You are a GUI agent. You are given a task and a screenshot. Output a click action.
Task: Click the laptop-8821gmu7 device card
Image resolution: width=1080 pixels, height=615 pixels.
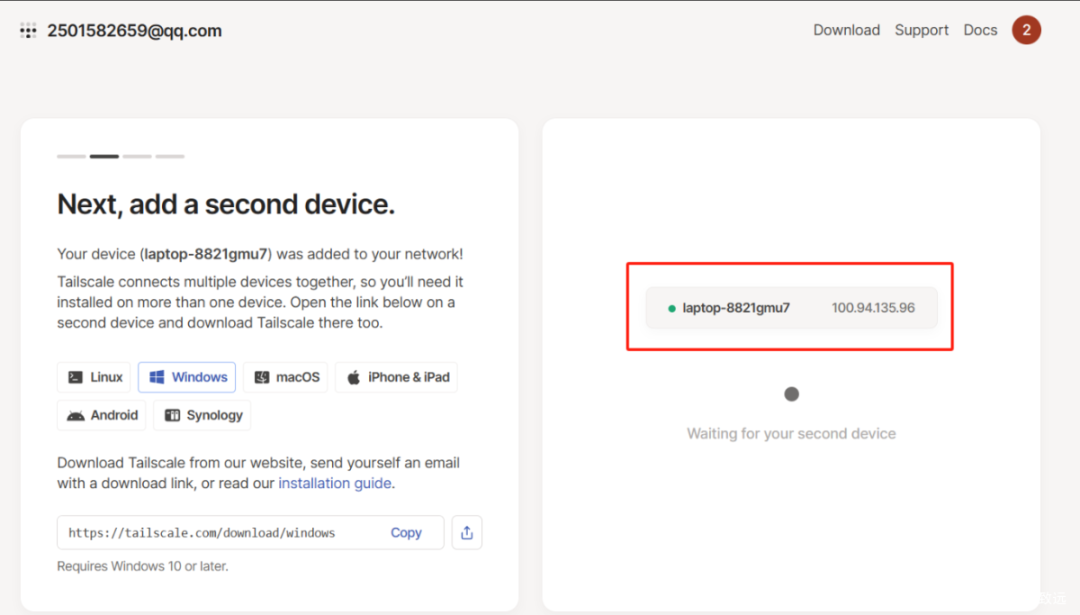(x=791, y=308)
